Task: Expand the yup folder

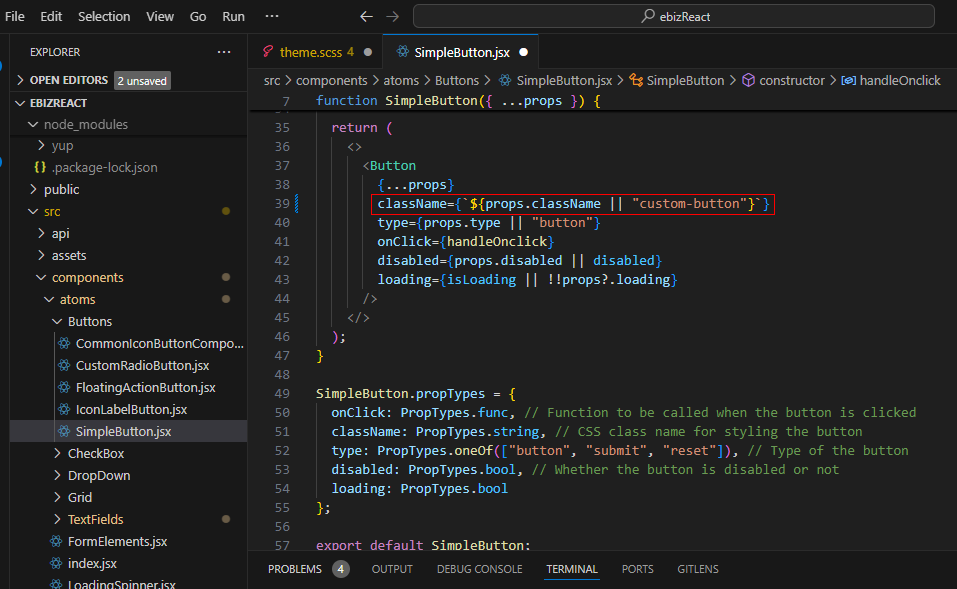Action: click(x=55, y=146)
